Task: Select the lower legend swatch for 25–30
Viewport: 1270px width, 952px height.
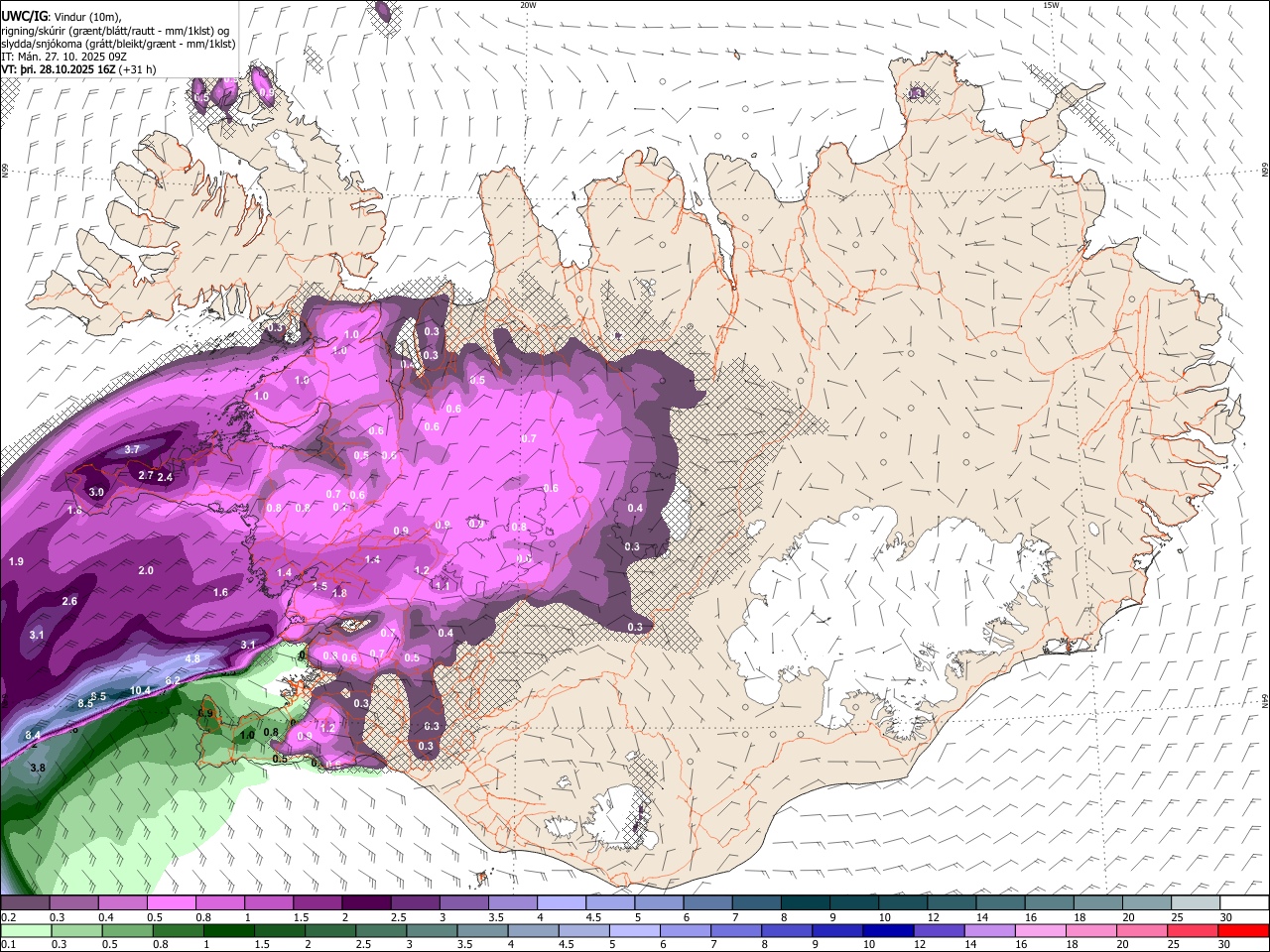Action: 1194,931
